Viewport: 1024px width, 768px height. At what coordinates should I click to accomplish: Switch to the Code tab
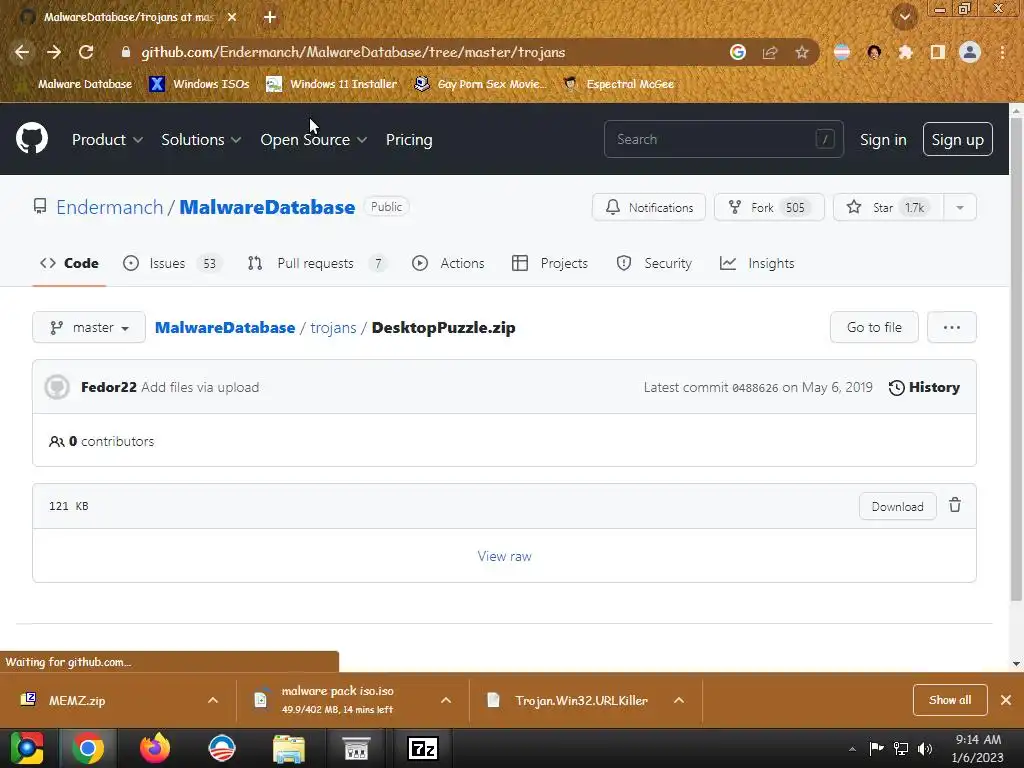click(69, 263)
